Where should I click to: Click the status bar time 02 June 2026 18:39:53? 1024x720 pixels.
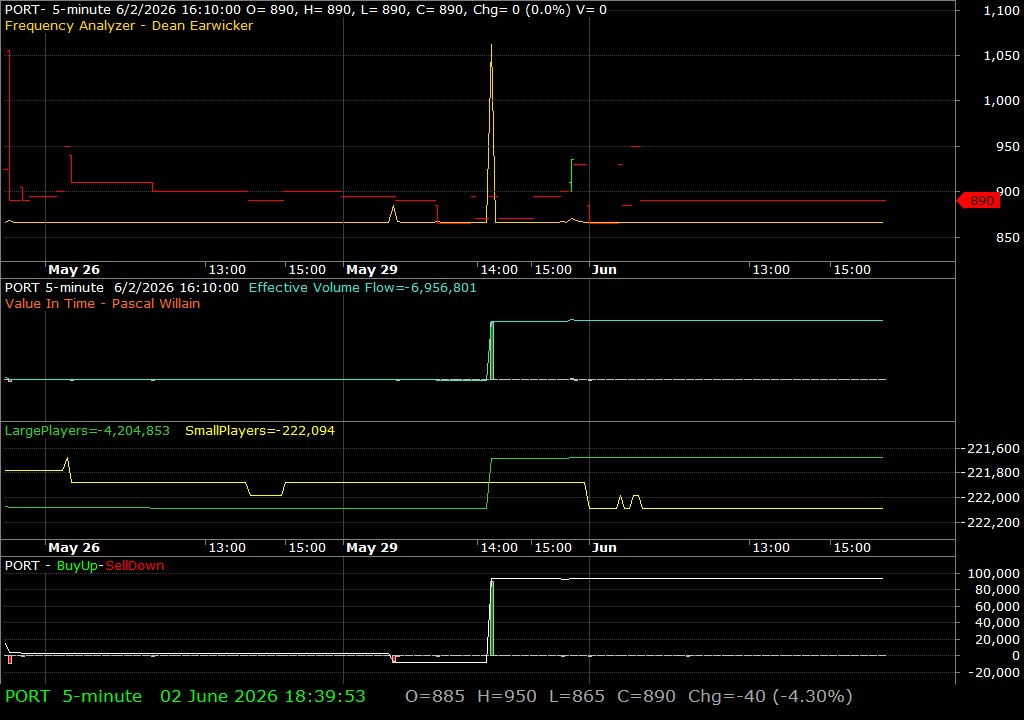263,696
